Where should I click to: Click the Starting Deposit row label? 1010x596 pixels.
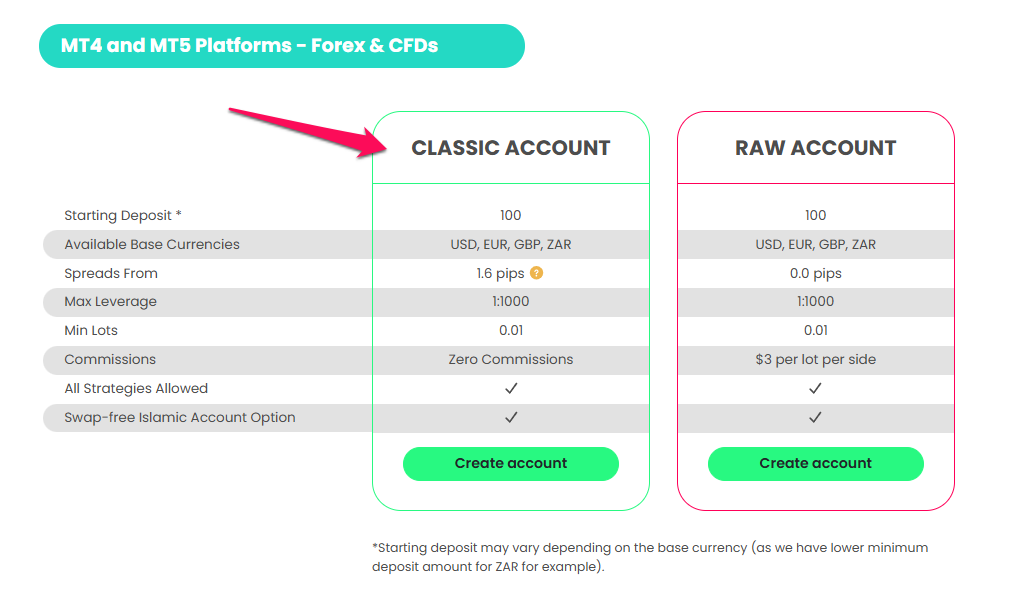point(123,215)
